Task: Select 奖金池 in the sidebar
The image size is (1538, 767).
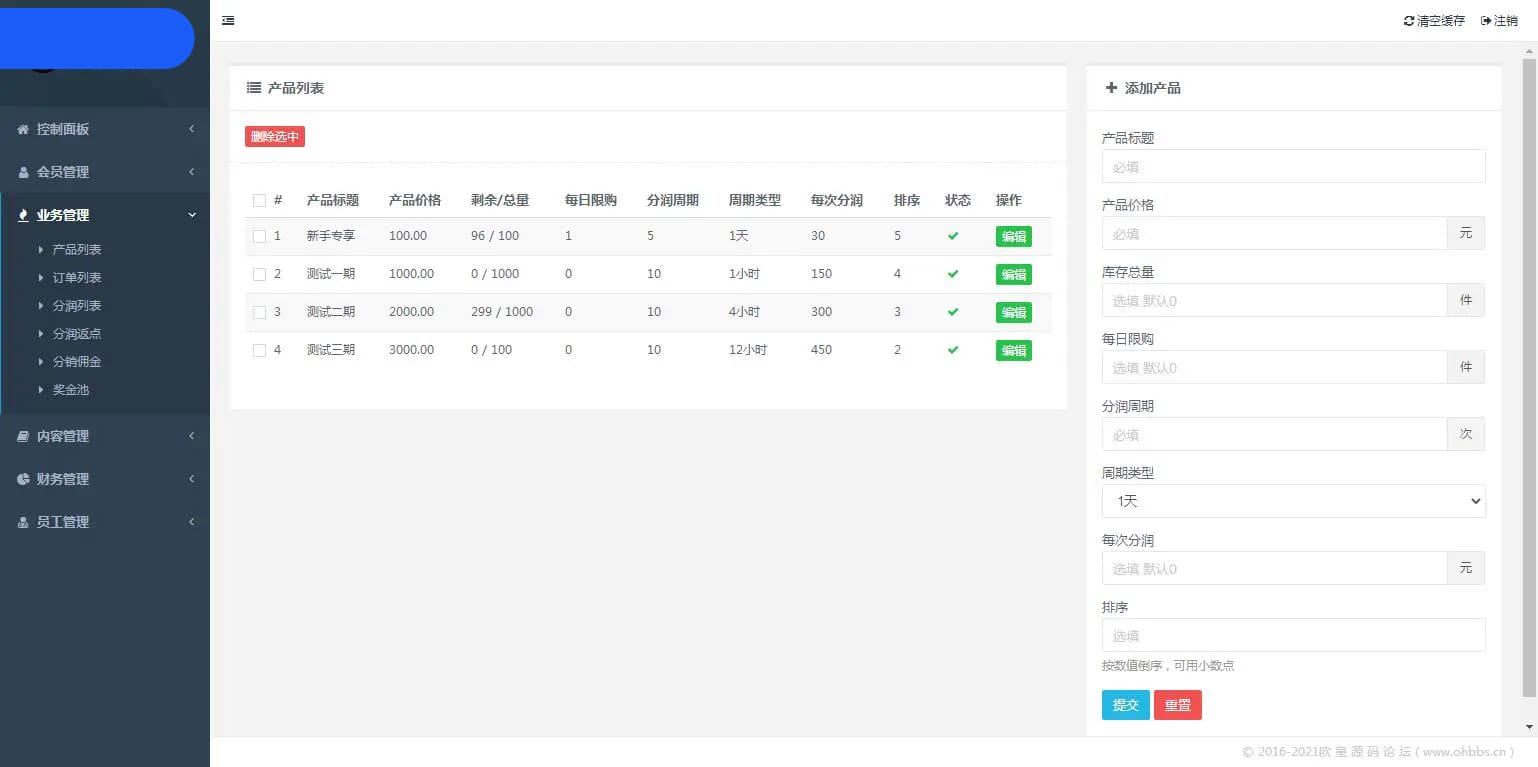Action: (x=70, y=389)
